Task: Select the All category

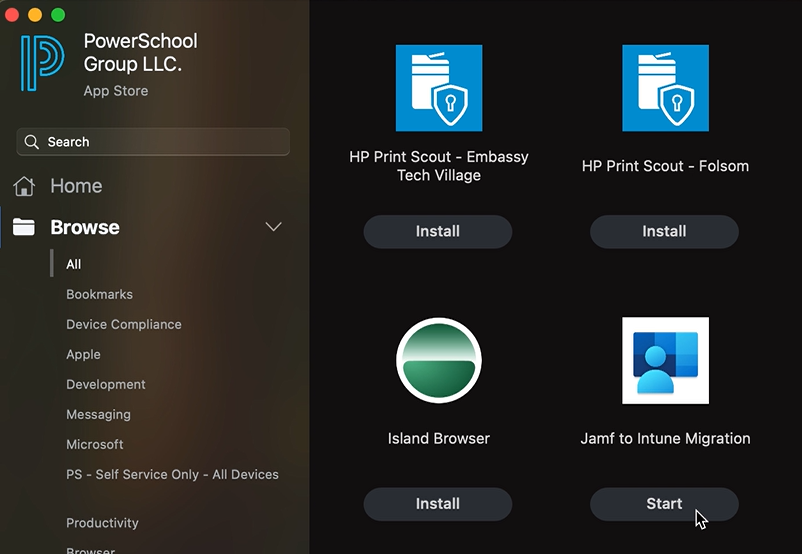Action: [x=73, y=264]
